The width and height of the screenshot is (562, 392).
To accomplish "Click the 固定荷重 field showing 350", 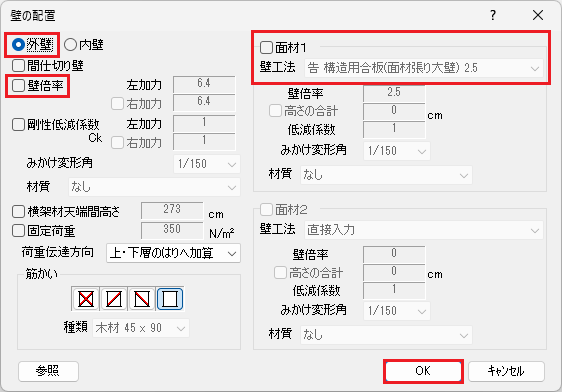I will [172, 230].
